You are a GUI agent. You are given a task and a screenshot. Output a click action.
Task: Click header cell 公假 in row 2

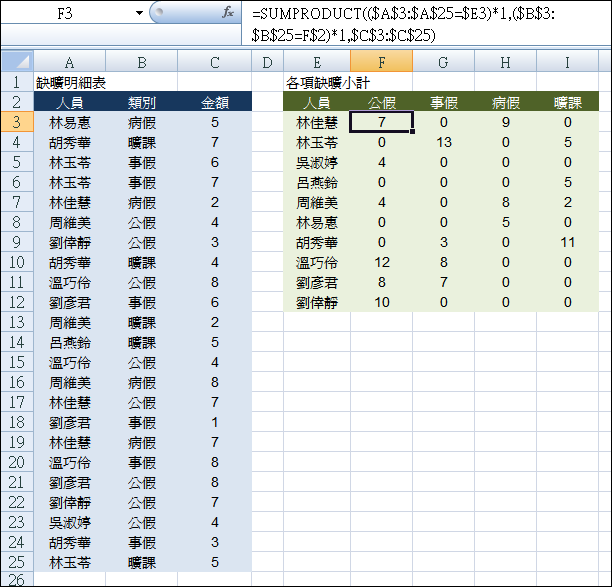pyautogui.click(x=381, y=102)
